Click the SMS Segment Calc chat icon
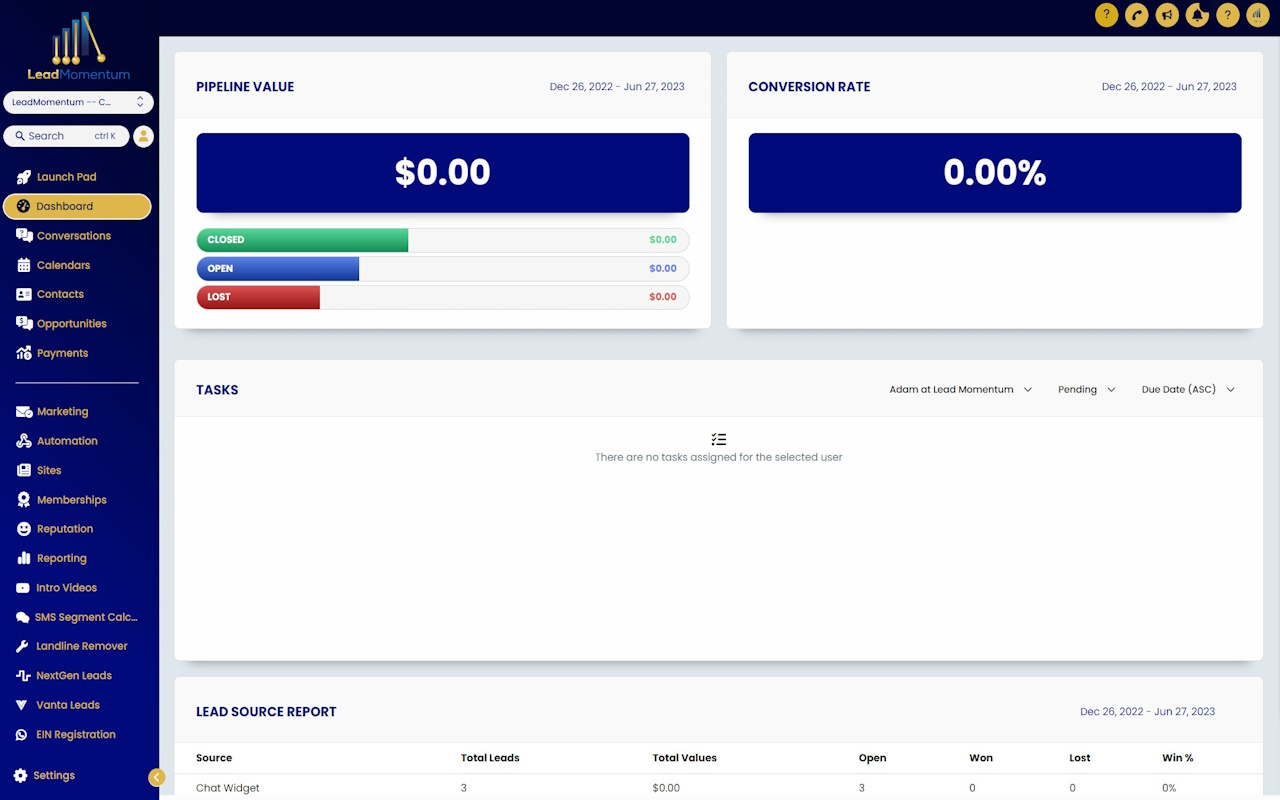 pyautogui.click(x=23, y=617)
